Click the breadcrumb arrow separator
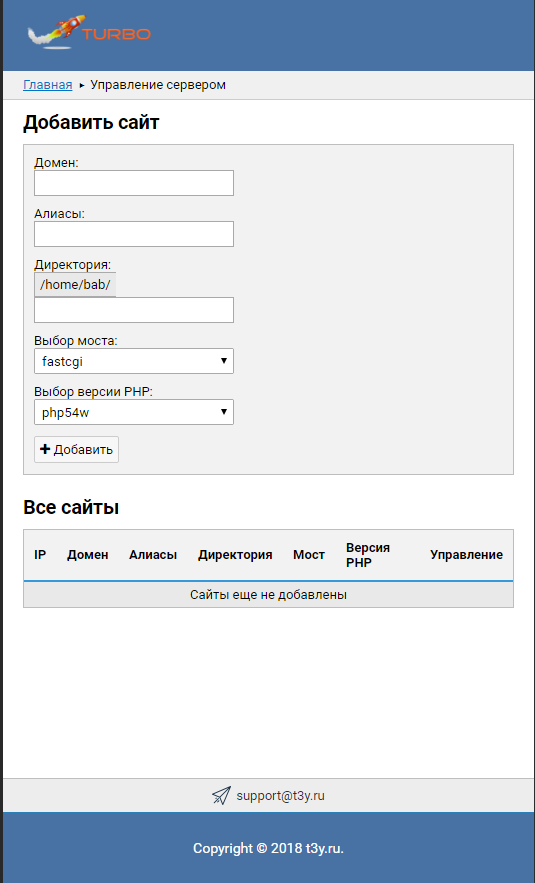The image size is (535, 883). (x=82, y=86)
